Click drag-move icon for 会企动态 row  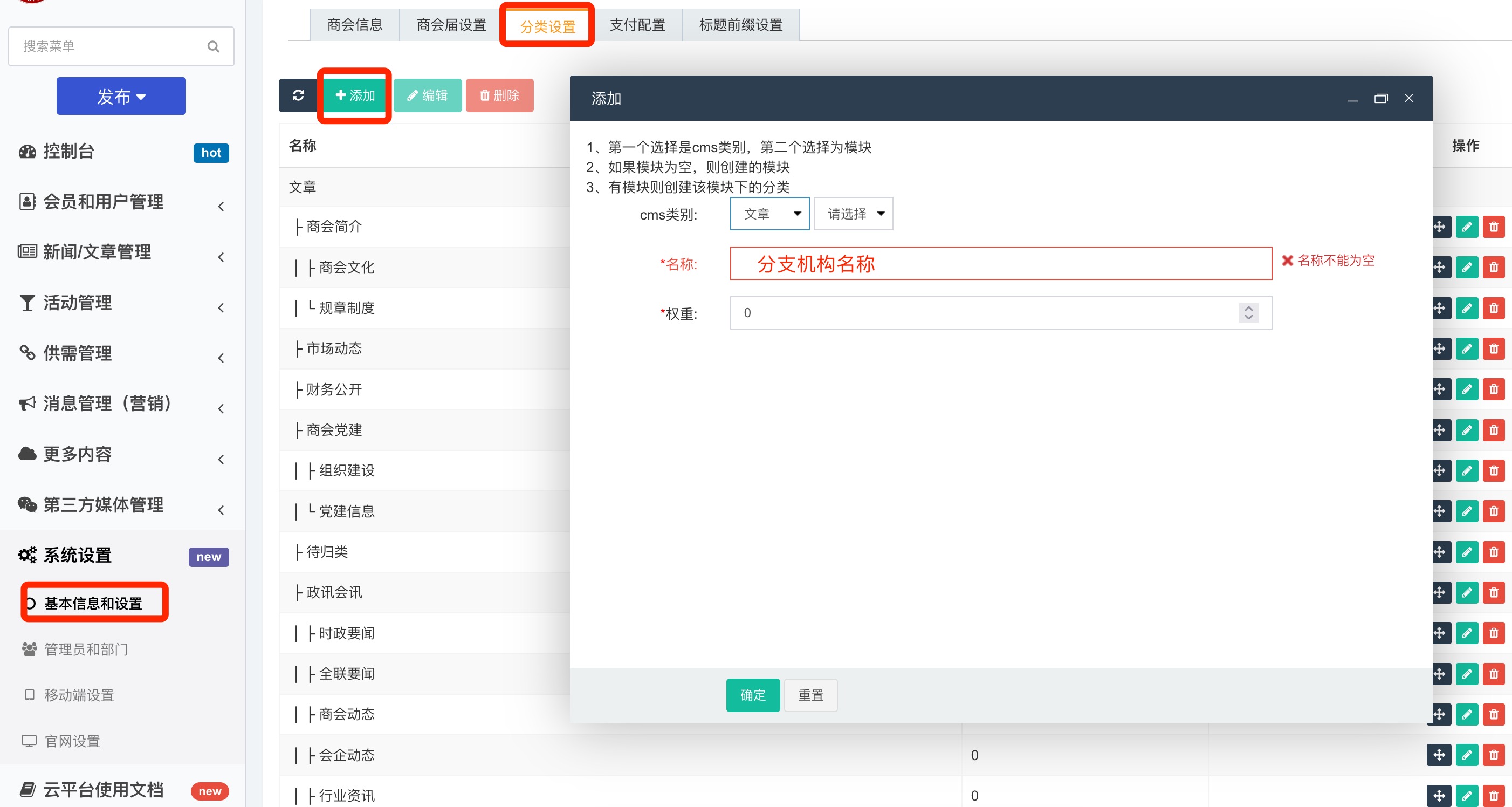click(1439, 755)
